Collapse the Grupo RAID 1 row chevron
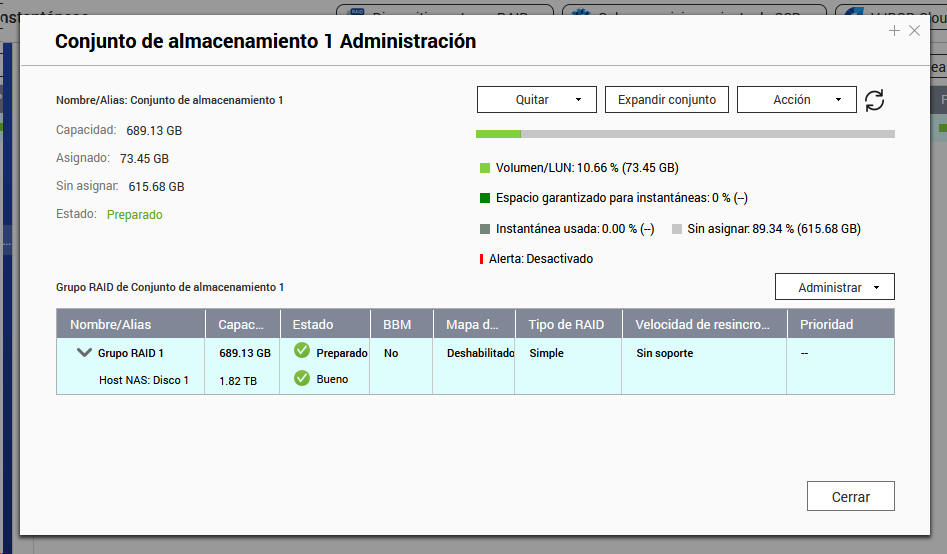Image resolution: width=947 pixels, height=554 pixels. click(84, 353)
